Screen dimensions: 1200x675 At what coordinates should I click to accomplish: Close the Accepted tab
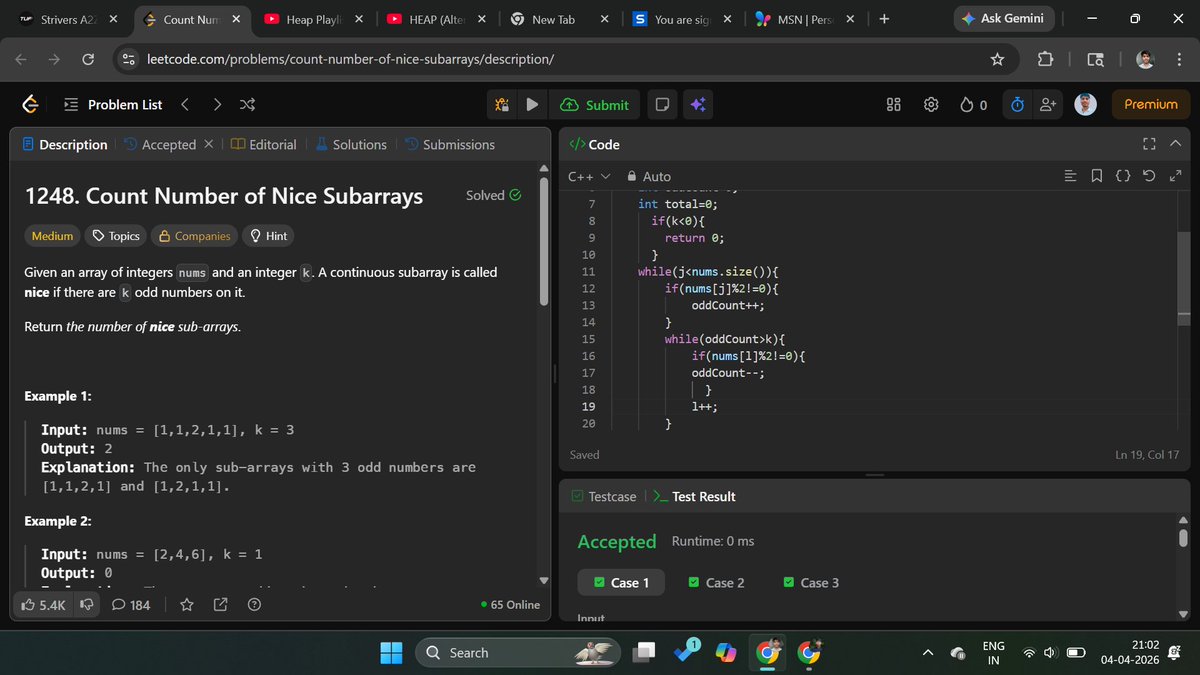(209, 144)
